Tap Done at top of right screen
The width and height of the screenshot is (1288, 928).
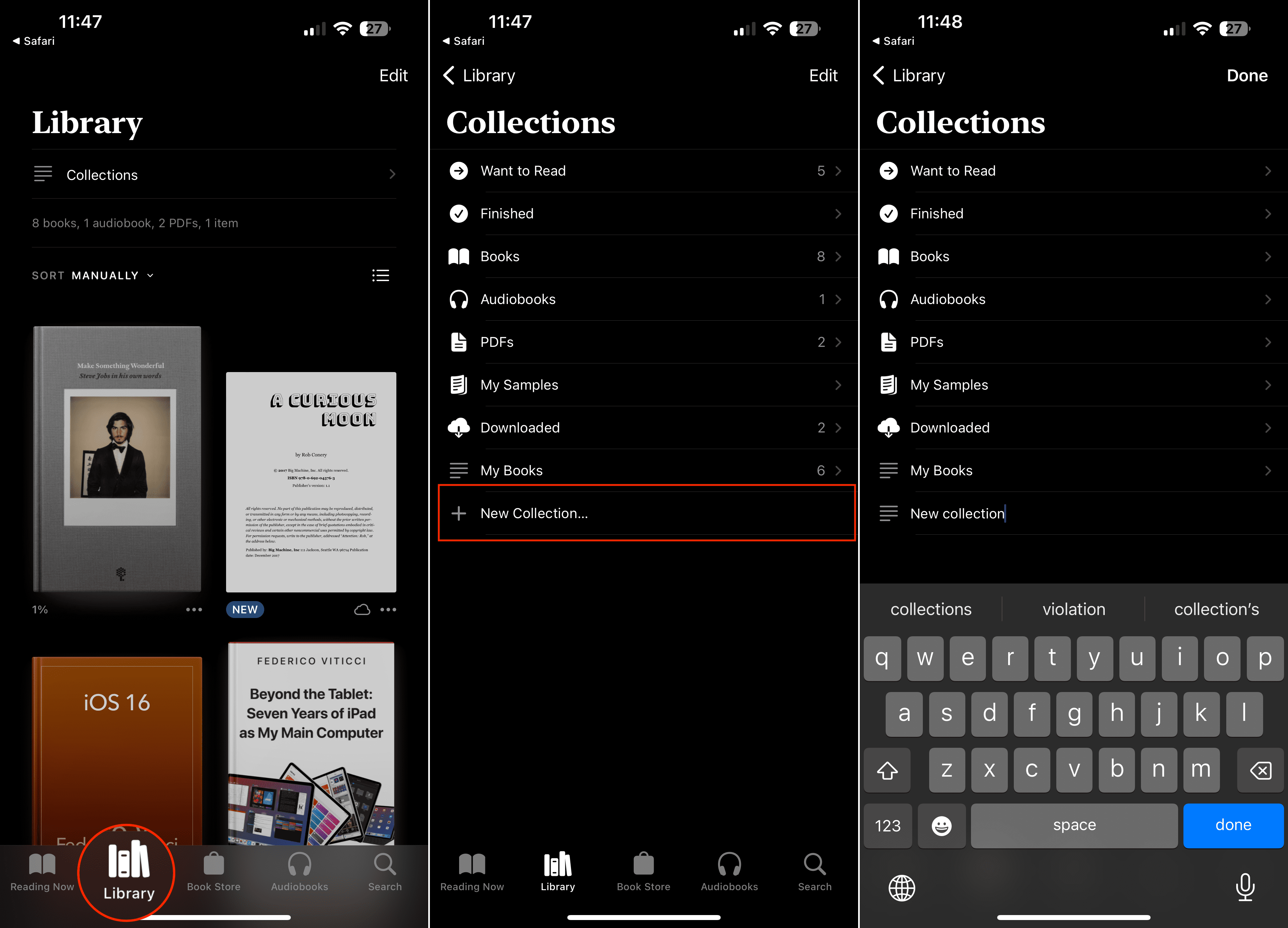pos(1247,76)
